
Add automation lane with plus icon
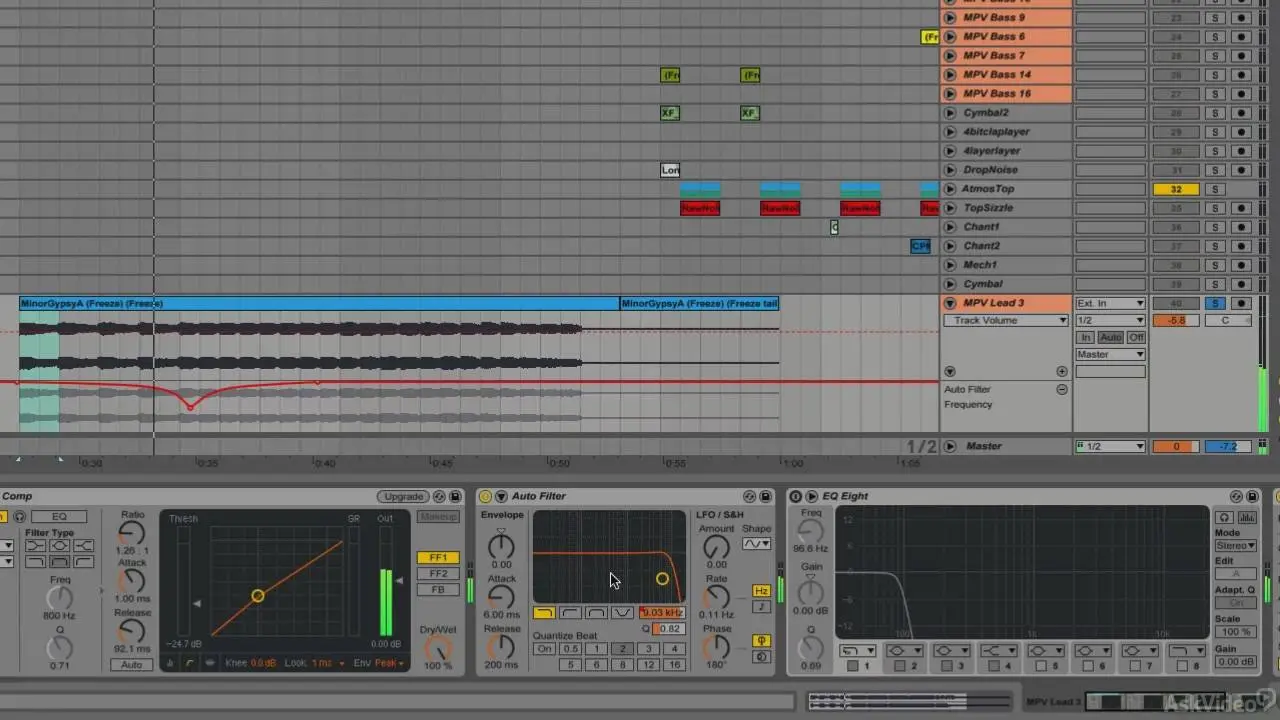point(1062,372)
